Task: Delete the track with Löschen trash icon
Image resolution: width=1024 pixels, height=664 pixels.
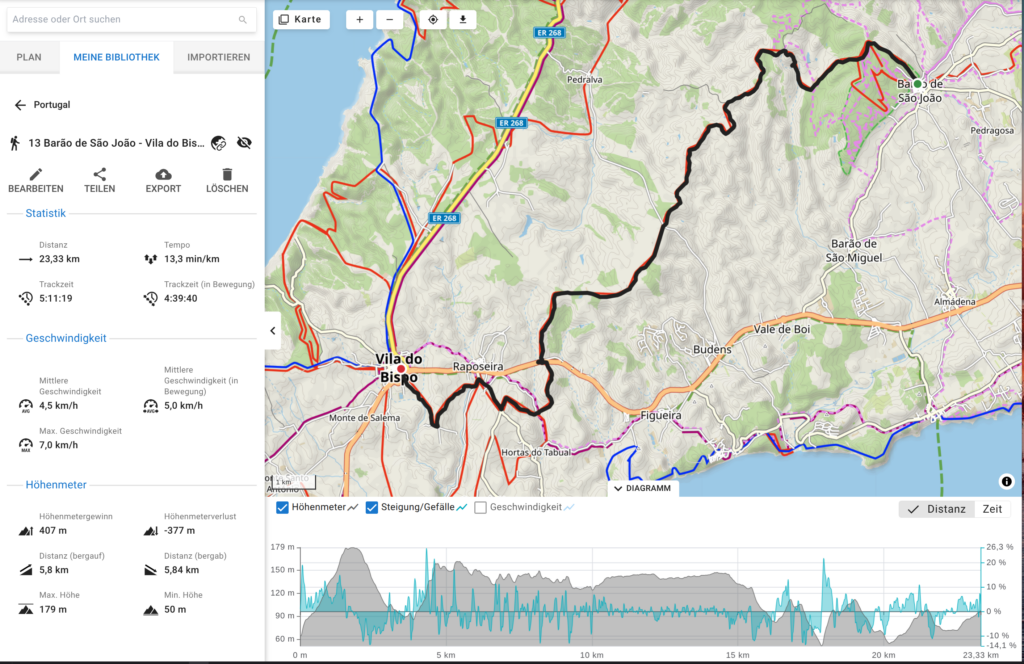Action: click(227, 175)
